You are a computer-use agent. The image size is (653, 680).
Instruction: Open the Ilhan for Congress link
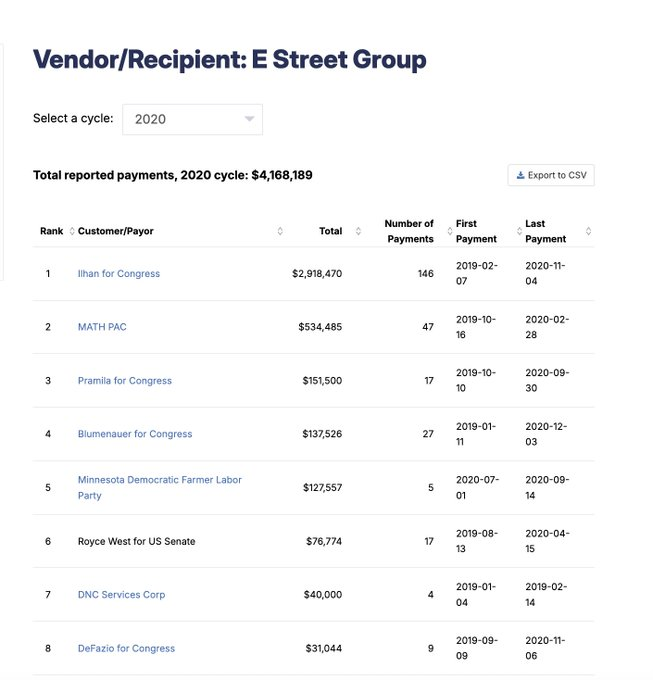tap(119, 274)
